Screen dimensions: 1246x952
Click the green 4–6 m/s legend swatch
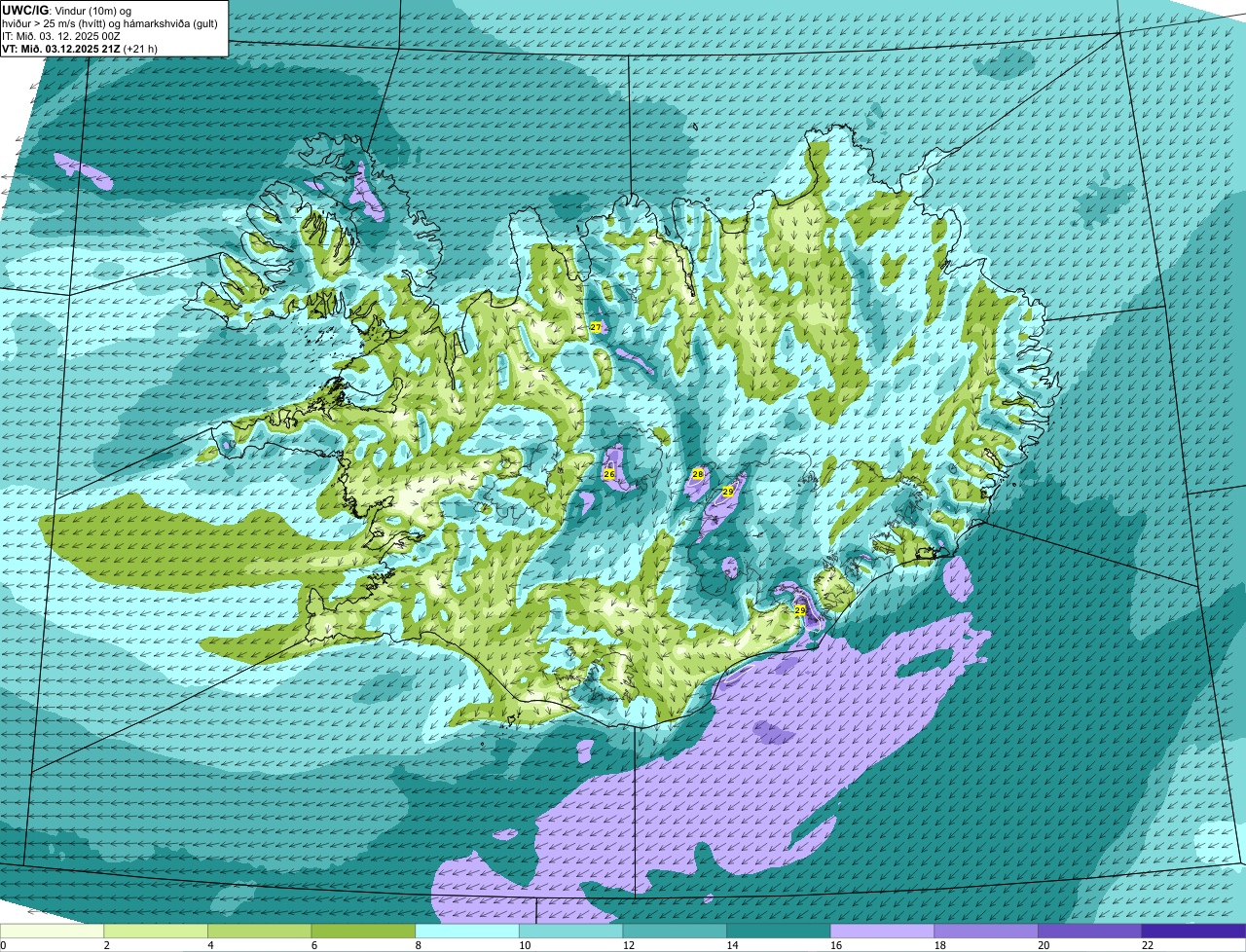coord(259,932)
